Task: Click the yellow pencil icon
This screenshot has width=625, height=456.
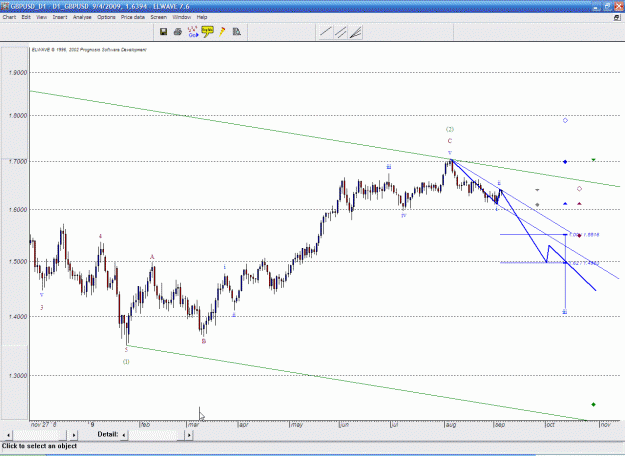Action: pos(222,32)
